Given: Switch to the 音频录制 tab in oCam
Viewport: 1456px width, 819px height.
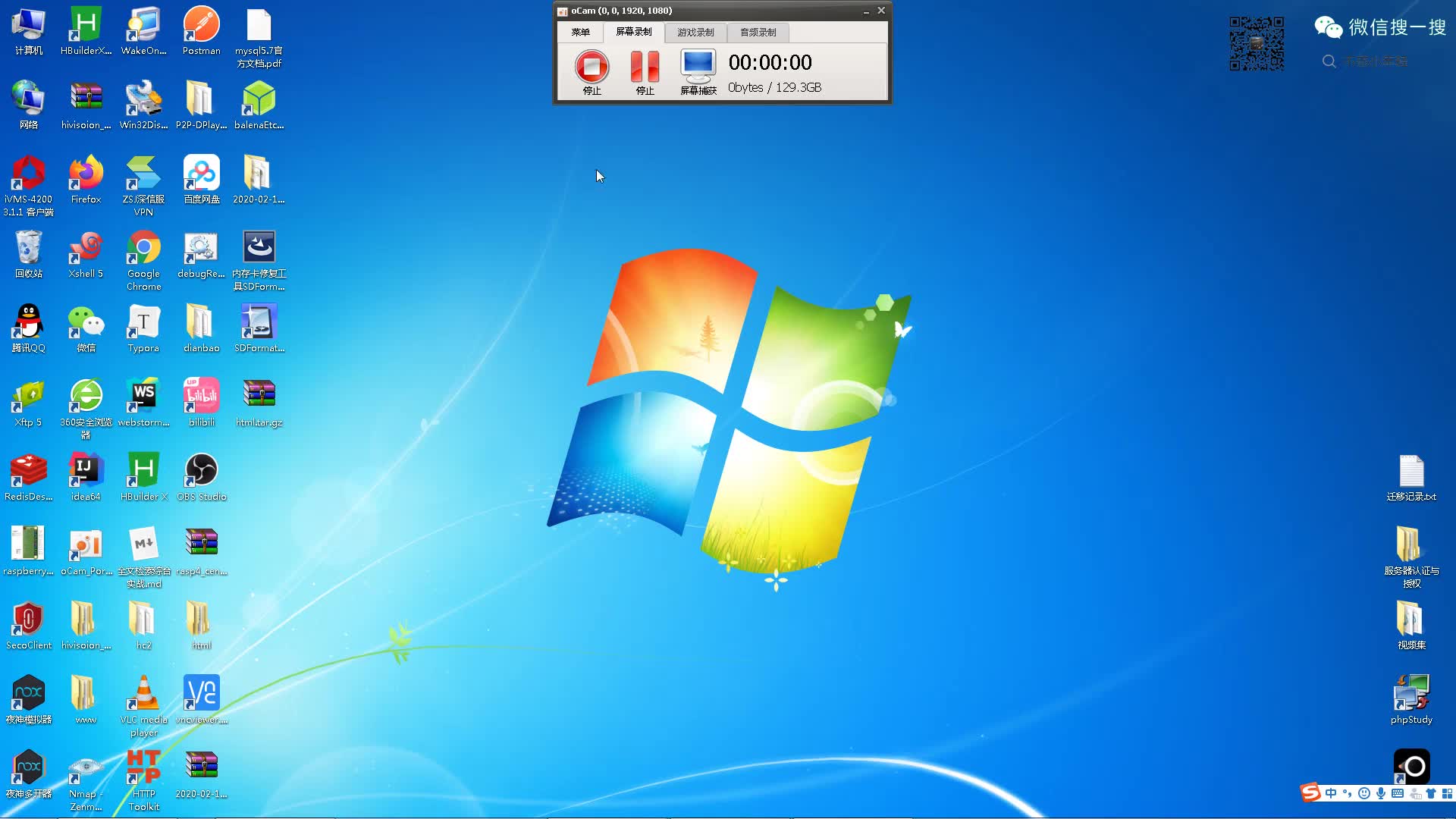Looking at the screenshot, I should [758, 32].
